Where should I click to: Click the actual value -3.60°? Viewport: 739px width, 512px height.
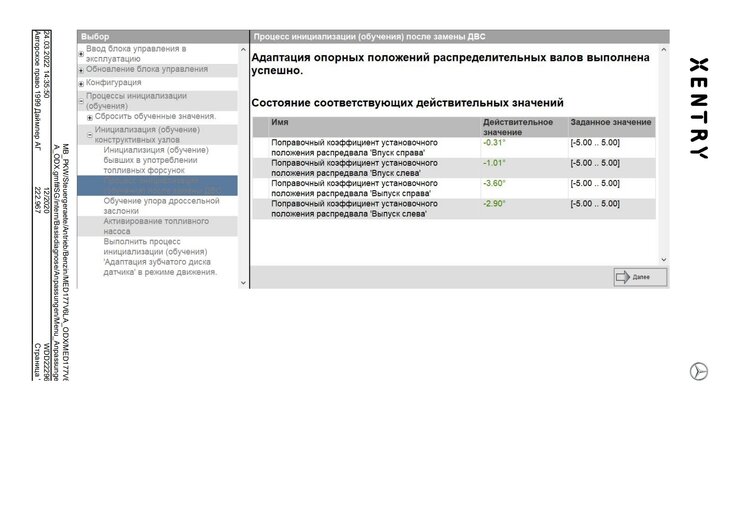click(x=494, y=183)
